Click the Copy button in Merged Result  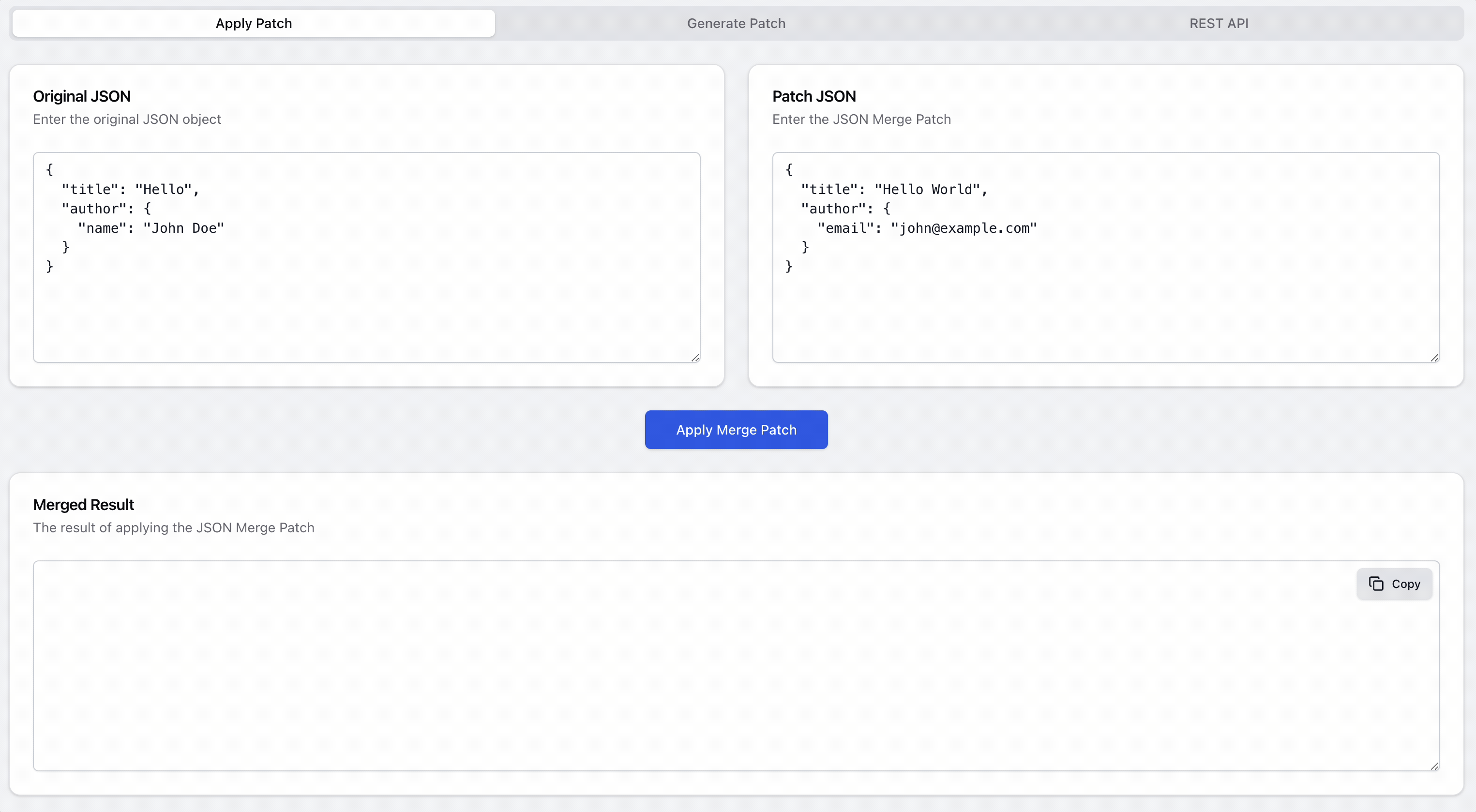click(x=1394, y=584)
